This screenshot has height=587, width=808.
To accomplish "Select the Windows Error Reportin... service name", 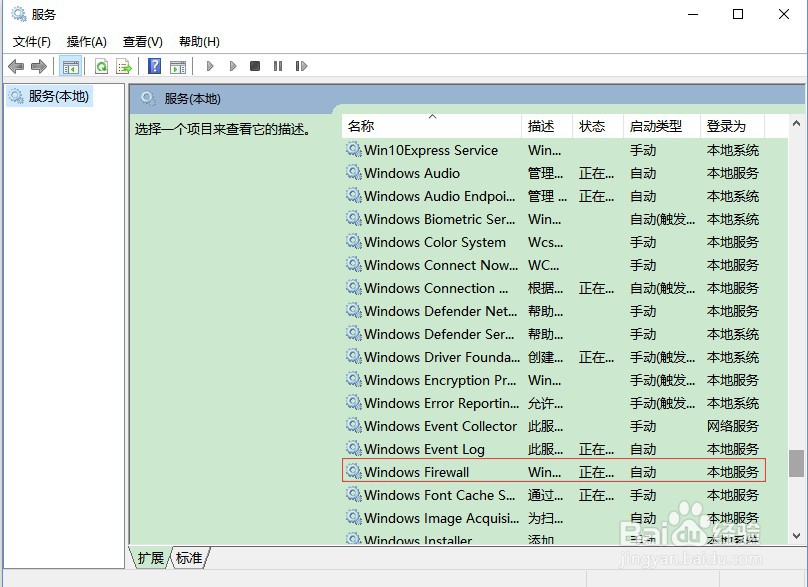I will [442, 403].
